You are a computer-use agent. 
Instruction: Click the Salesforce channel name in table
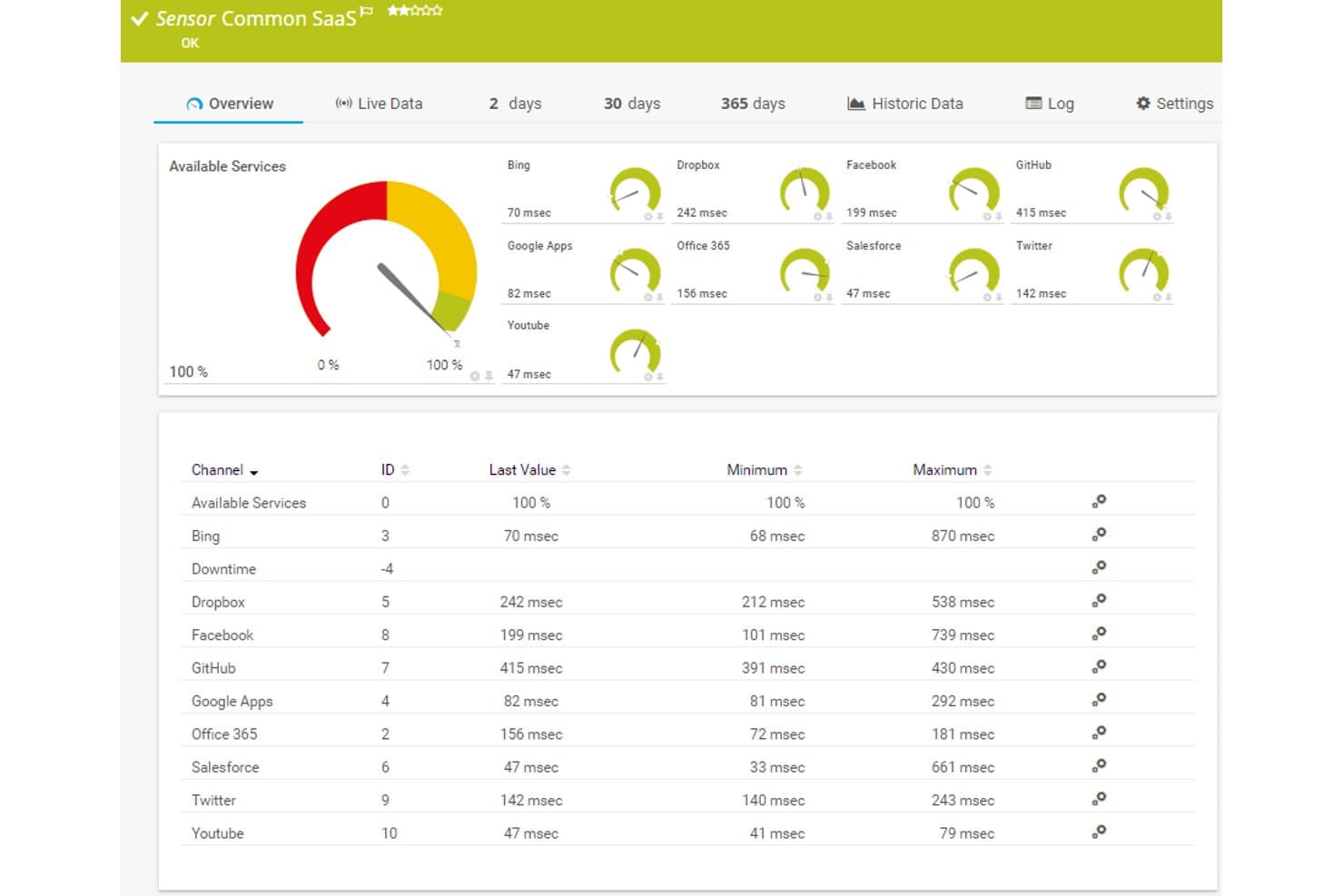tap(225, 767)
